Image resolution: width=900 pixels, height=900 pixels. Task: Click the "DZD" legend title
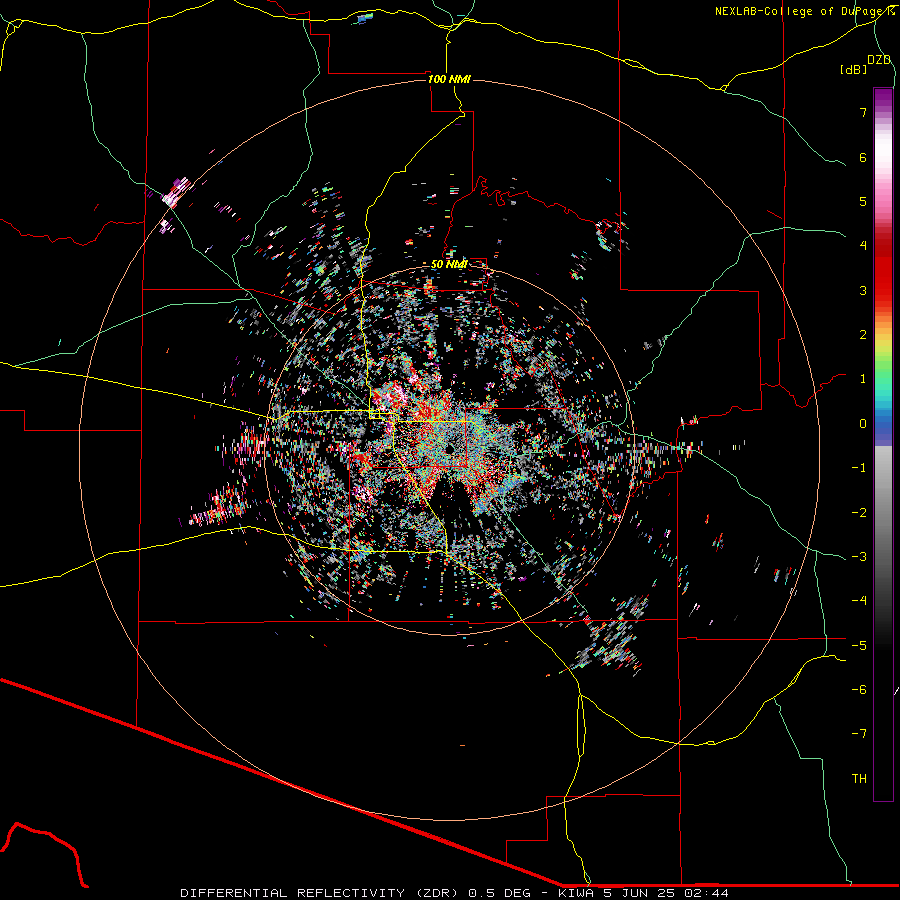pyautogui.click(x=879, y=60)
